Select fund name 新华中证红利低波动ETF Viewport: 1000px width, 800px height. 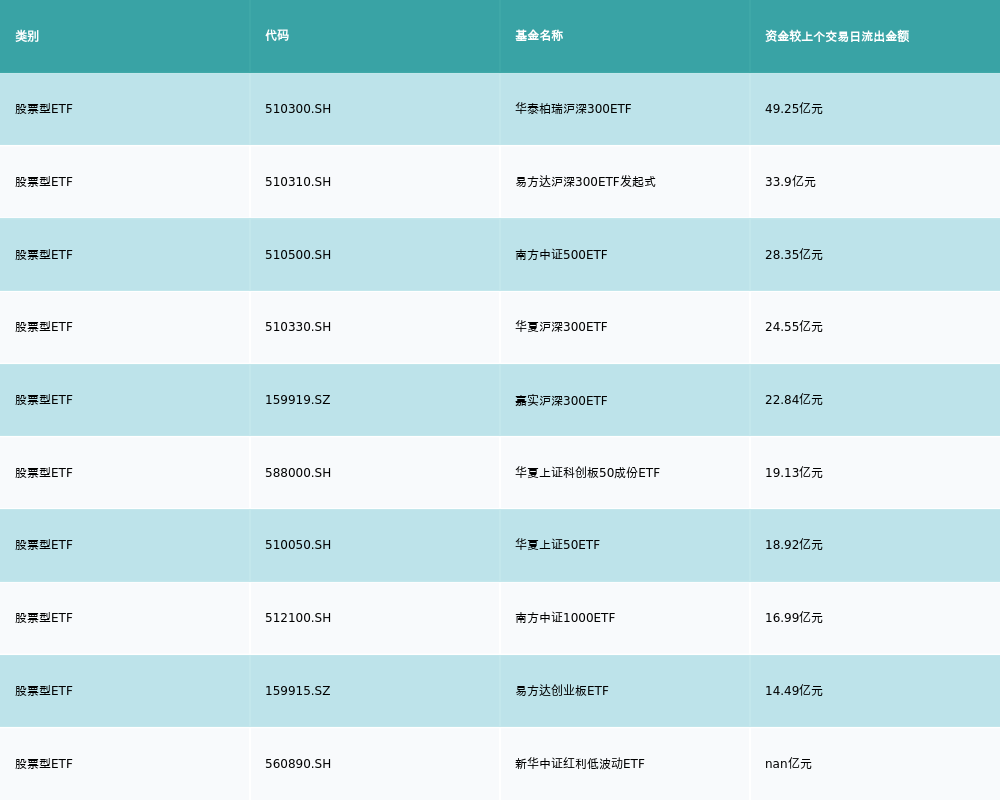[x=580, y=764]
